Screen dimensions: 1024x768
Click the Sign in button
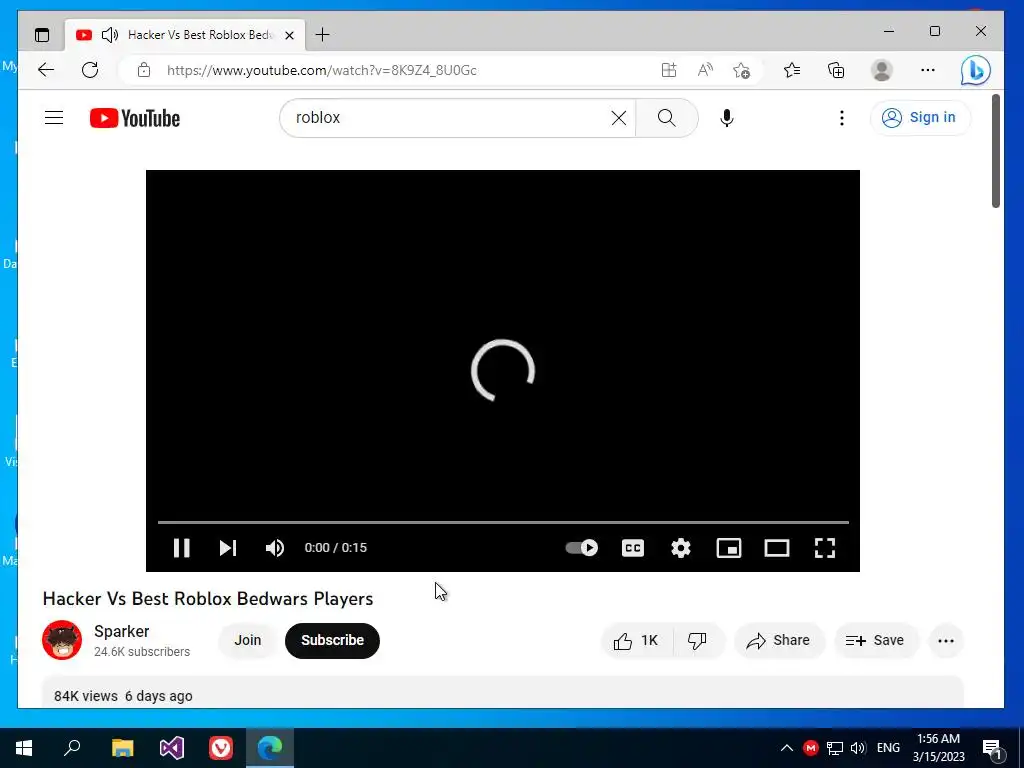point(920,118)
